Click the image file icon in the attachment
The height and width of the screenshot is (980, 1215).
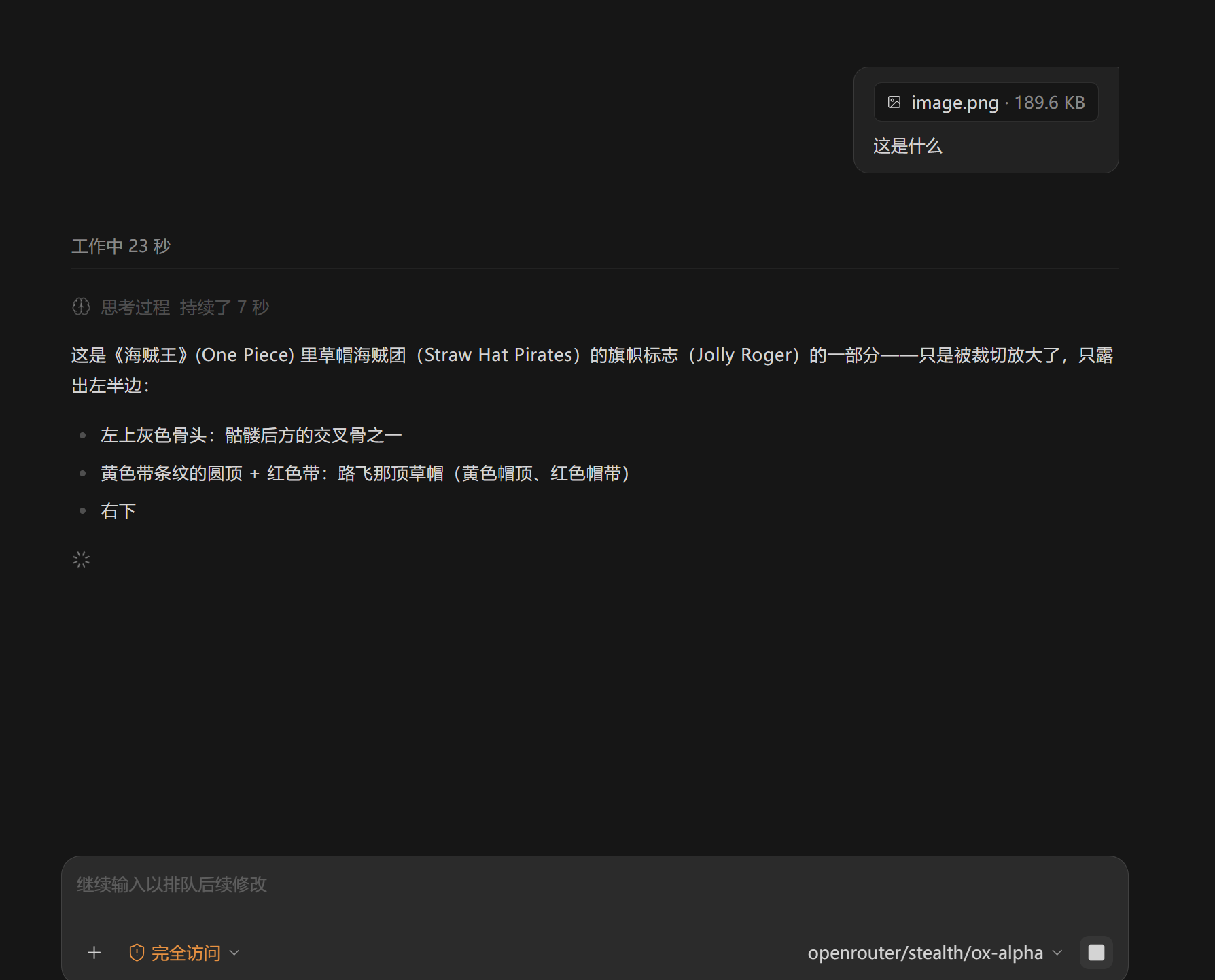click(894, 103)
